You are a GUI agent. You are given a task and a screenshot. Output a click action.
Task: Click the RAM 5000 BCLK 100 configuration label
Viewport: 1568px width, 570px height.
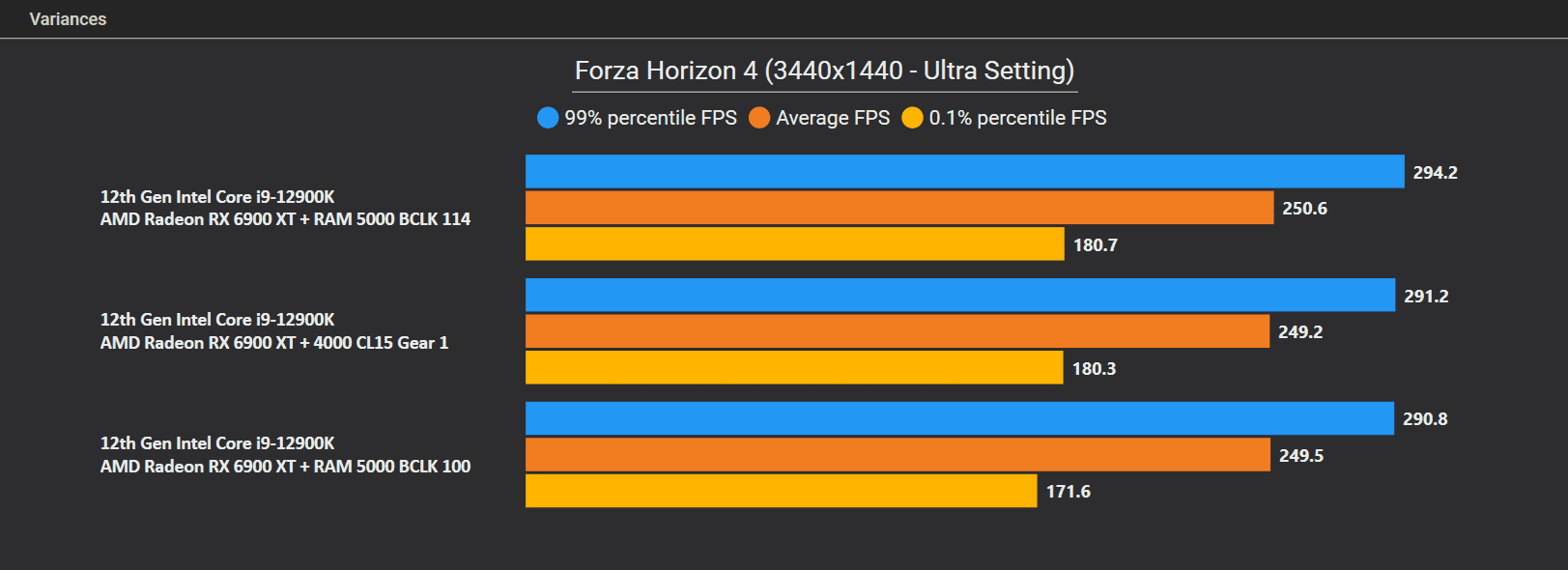click(x=285, y=455)
